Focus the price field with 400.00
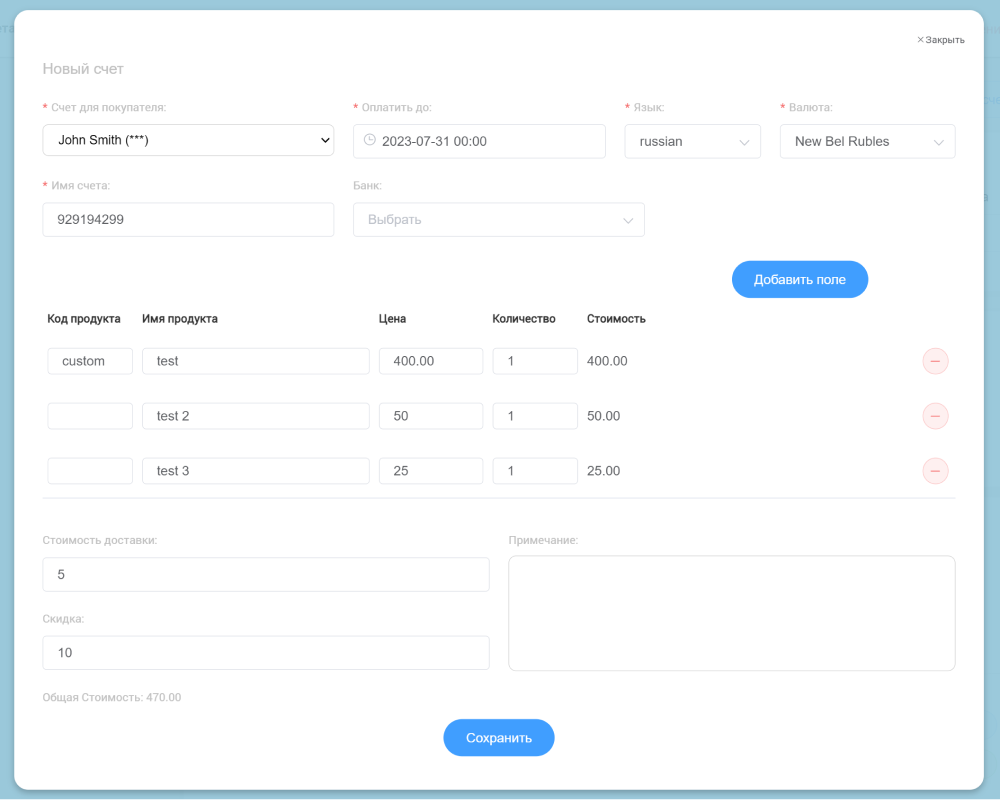Viewport: 1000px width, 800px height. 430,361
